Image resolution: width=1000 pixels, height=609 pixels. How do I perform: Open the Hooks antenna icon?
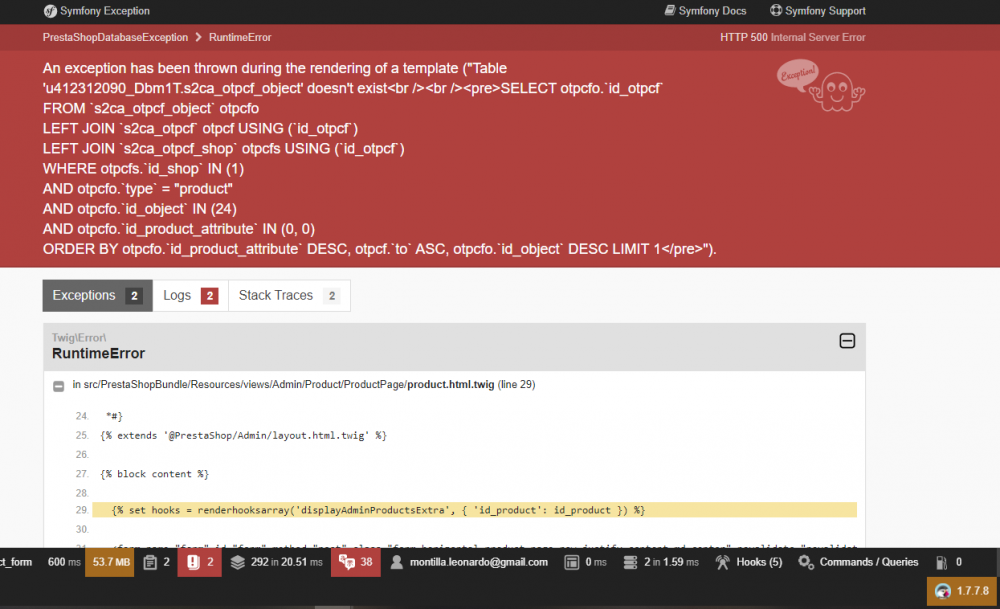point(723,562)
